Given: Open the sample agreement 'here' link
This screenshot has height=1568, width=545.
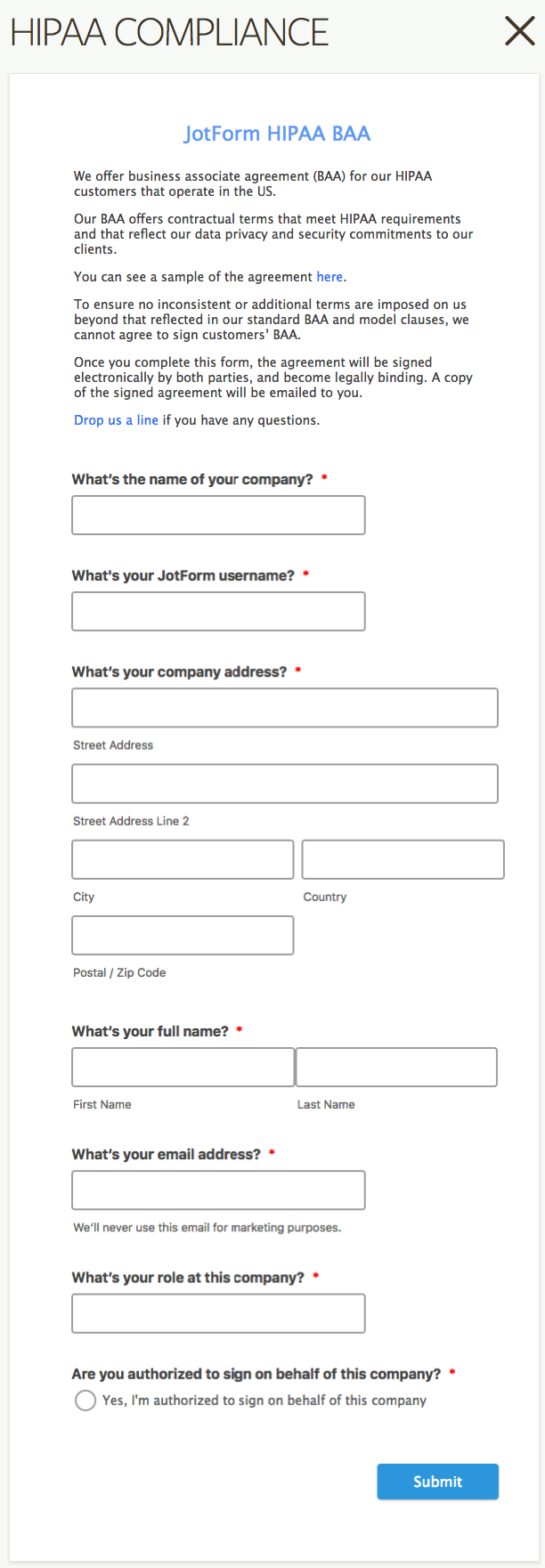Looking at the screenshot, I should (x=329, y=277).
